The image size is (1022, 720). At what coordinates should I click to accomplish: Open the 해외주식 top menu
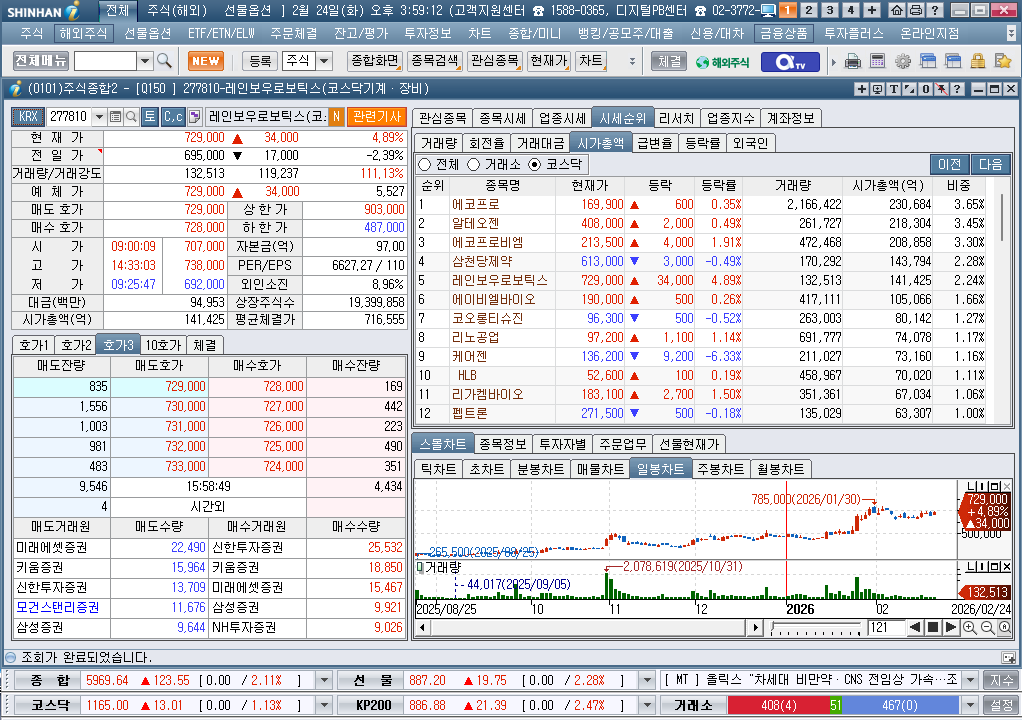pyautogui.click(x=83, y=33)
